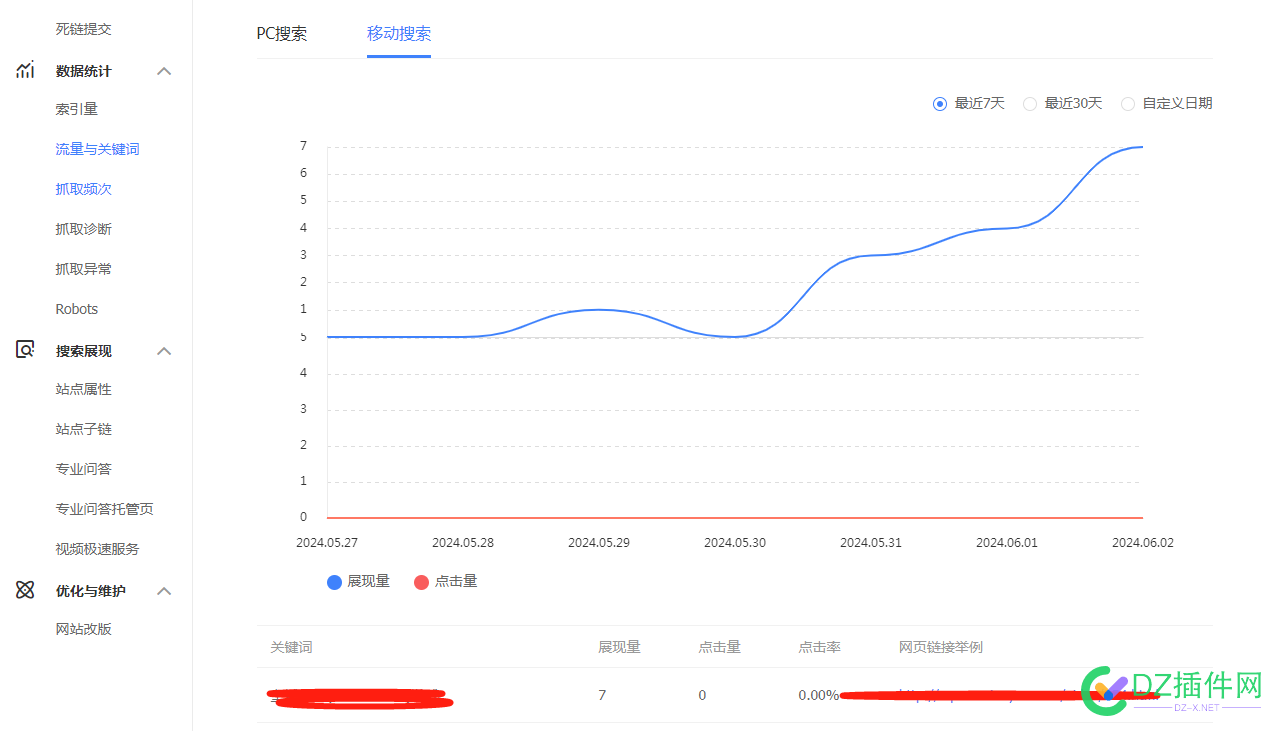Open 专业问答托管页 in the sidebar

(x=105, y=509)
